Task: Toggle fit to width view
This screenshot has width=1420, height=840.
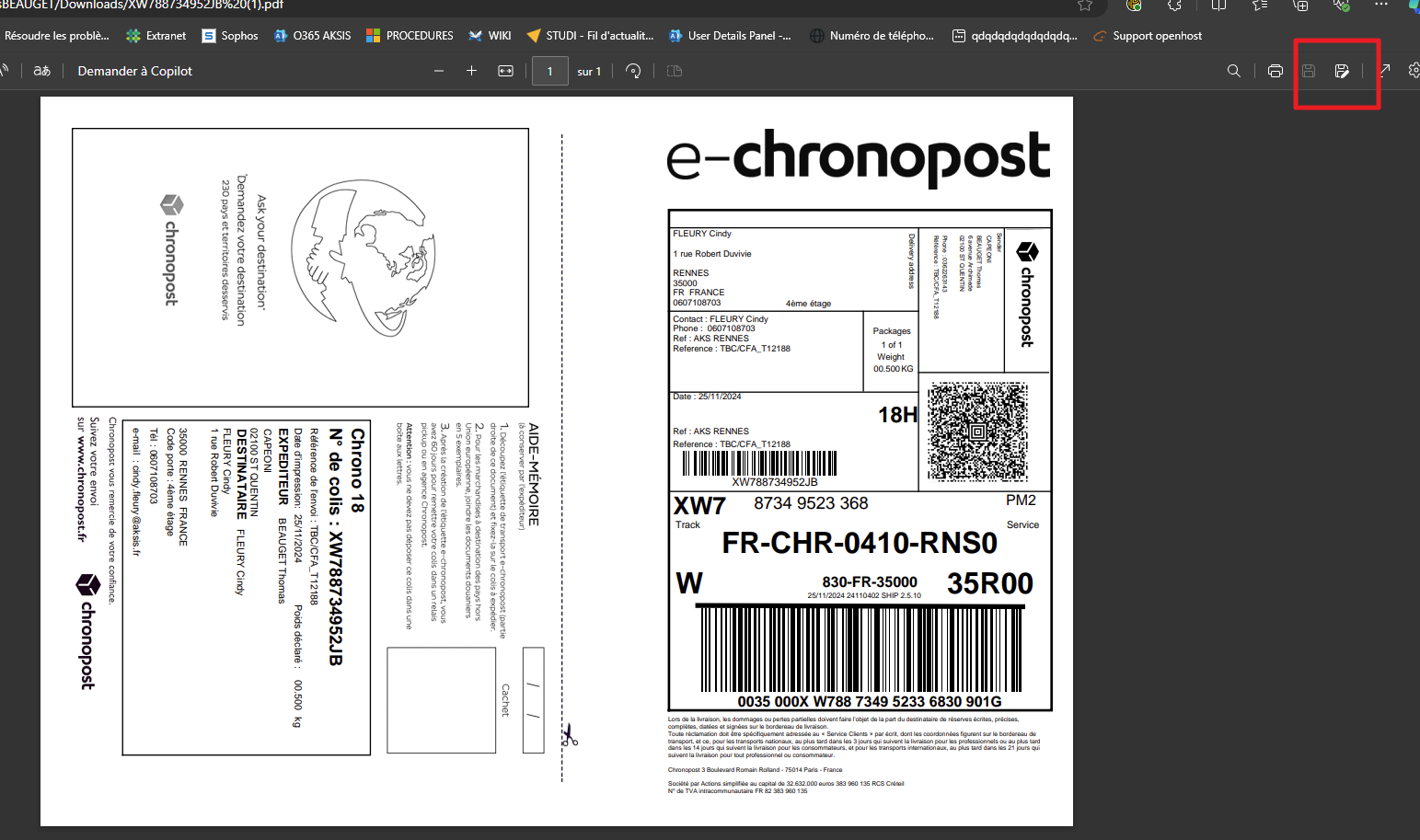Action: [505, 71]
